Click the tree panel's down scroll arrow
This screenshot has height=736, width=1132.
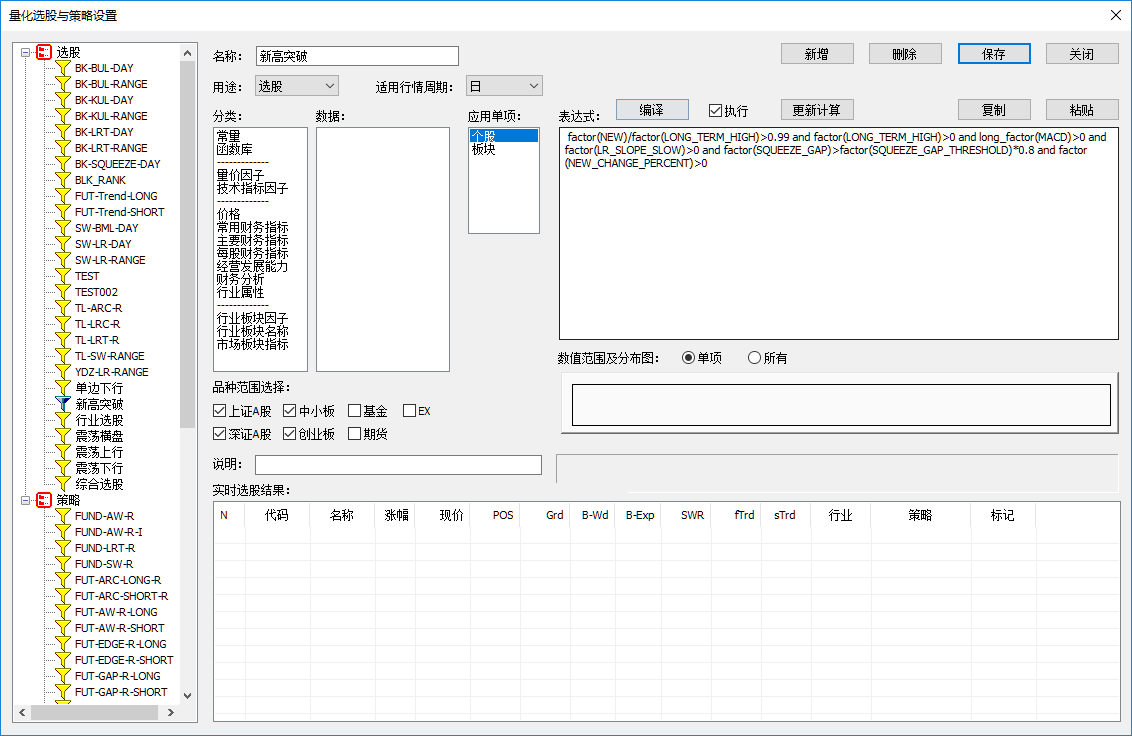[188, 696]
